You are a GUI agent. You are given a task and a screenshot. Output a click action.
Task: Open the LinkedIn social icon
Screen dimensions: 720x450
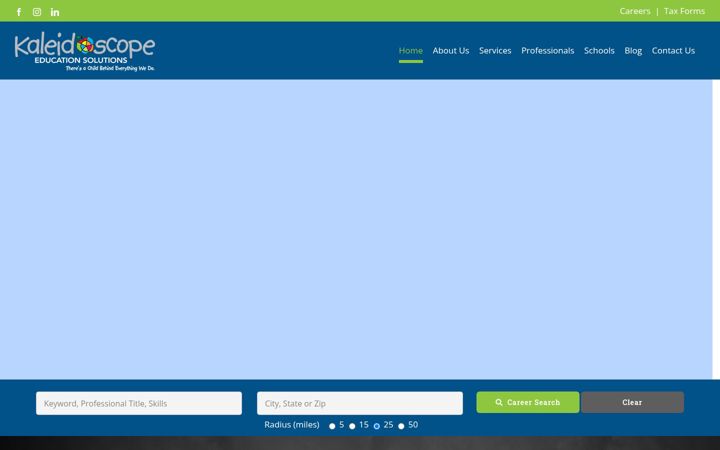[55, 12]
